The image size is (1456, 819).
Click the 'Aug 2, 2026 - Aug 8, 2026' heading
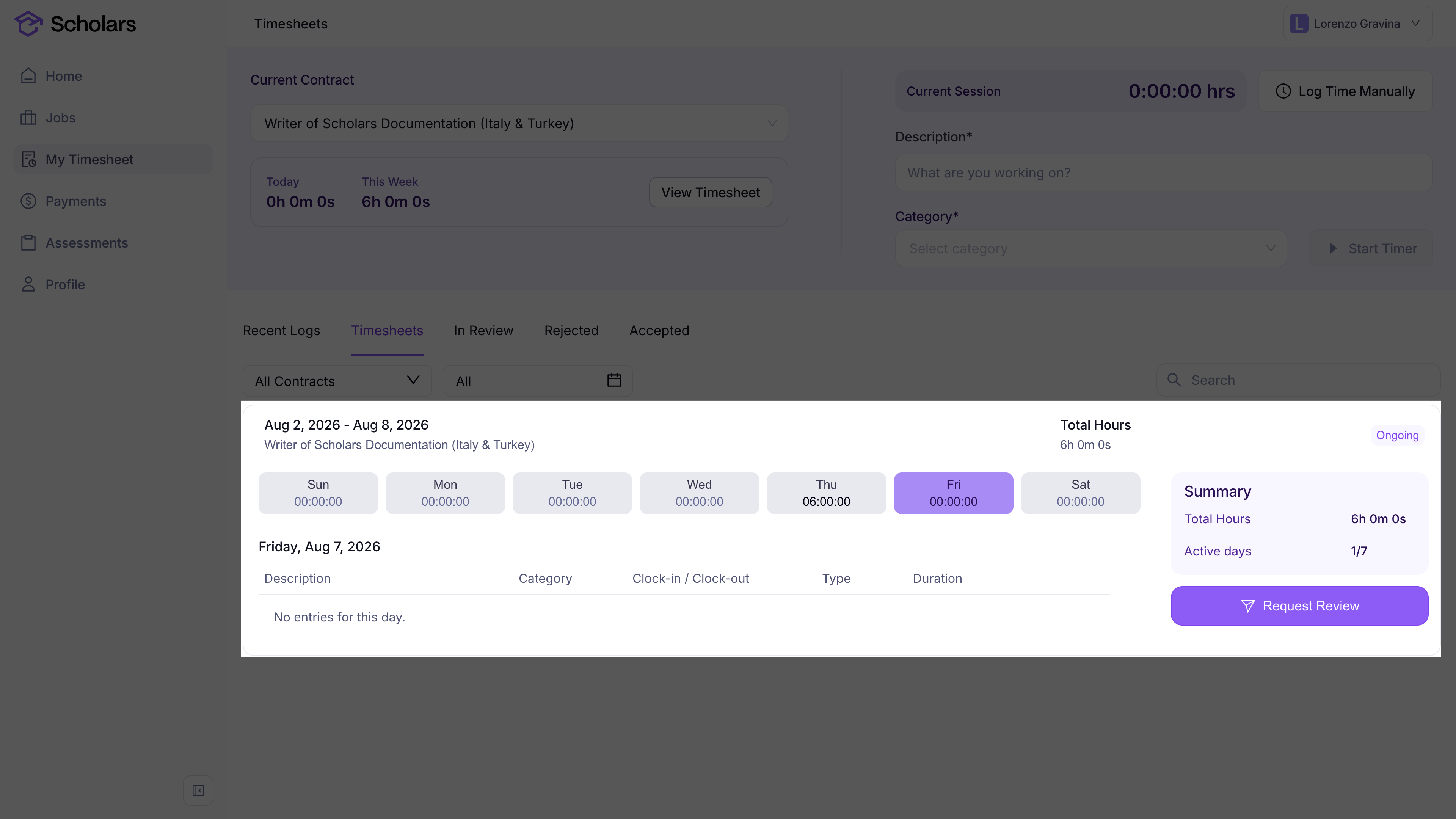coord(347,425)
